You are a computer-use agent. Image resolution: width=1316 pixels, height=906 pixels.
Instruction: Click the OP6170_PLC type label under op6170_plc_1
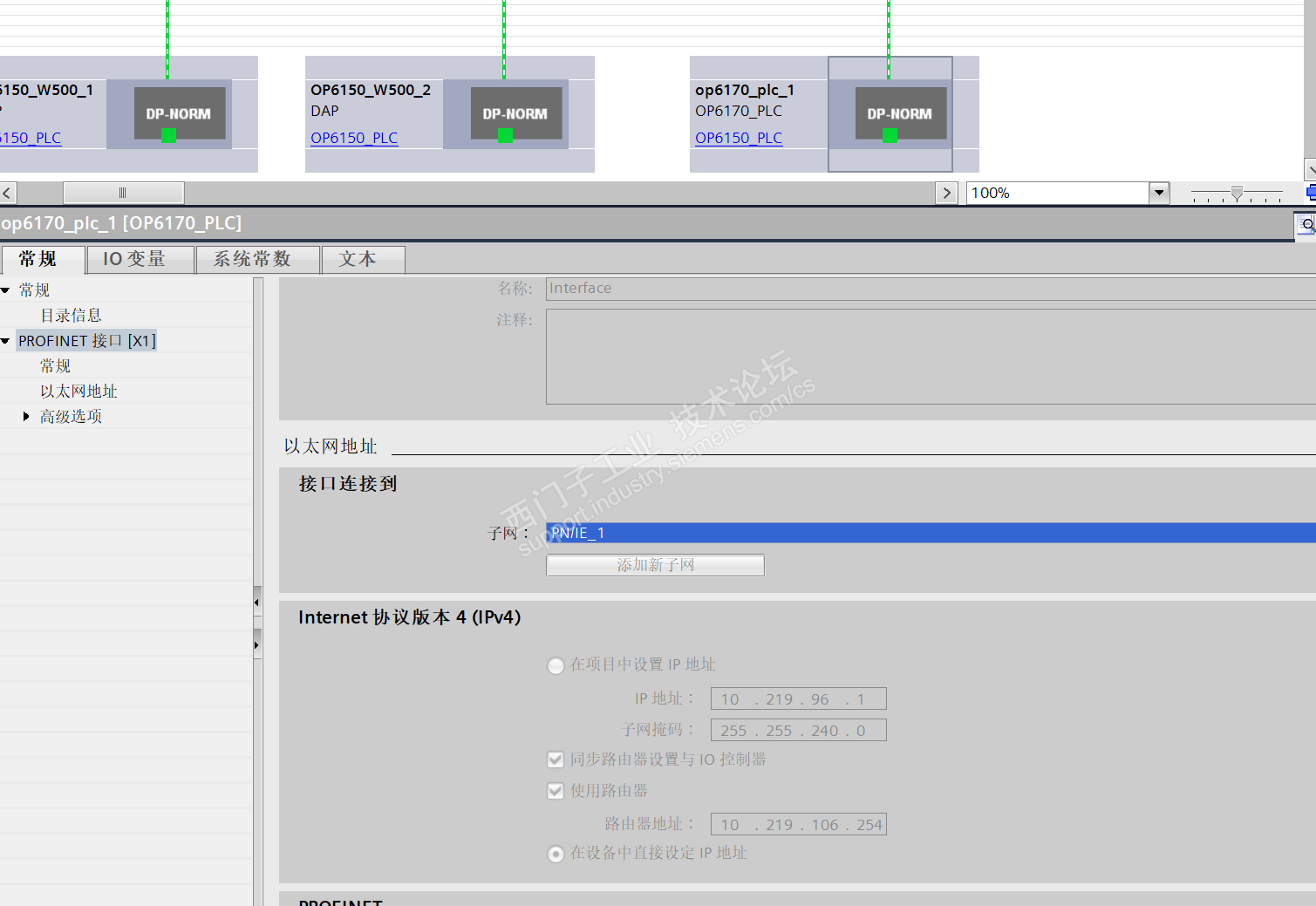739,111
